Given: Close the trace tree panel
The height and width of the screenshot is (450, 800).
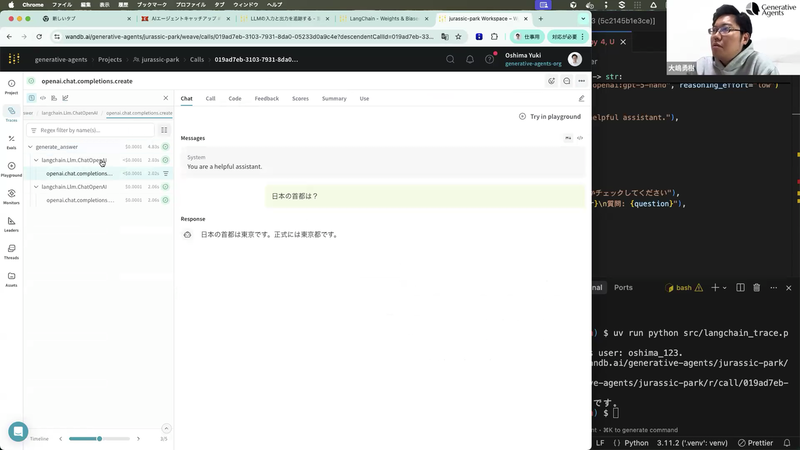Looking at the screenshot, I should [x=166, y=98].
